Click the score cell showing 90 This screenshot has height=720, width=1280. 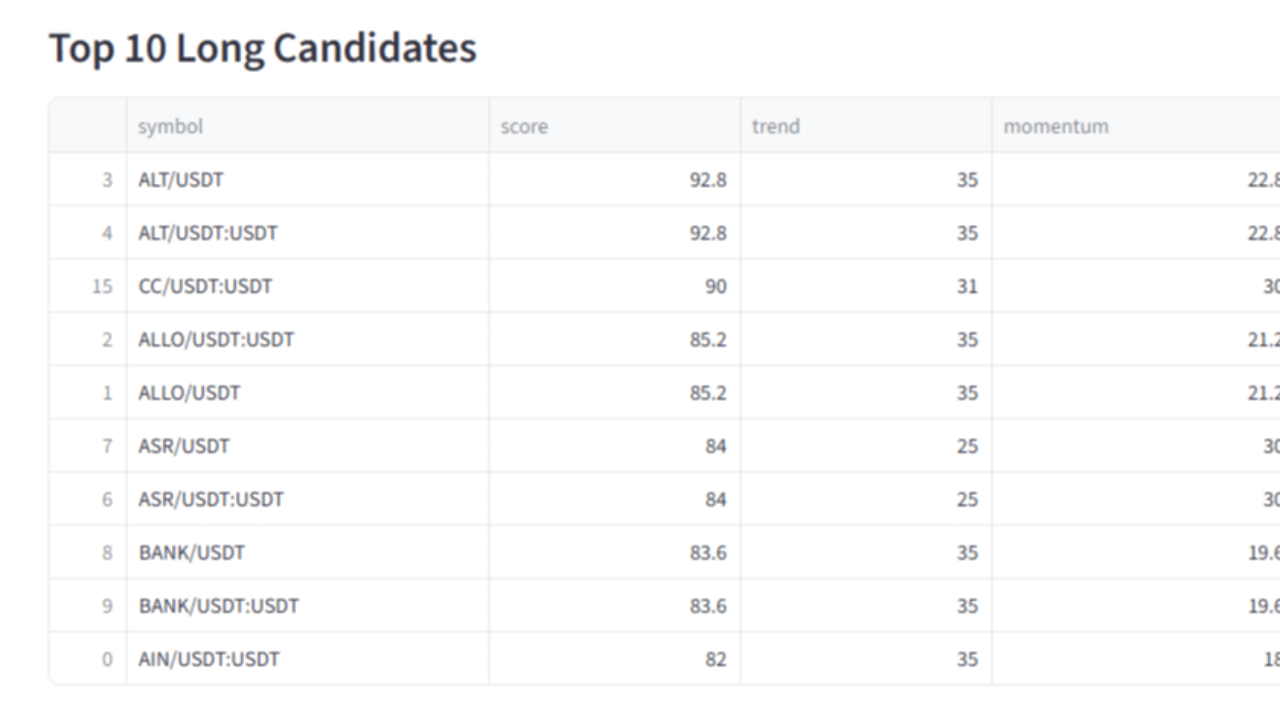coord(614,286)
